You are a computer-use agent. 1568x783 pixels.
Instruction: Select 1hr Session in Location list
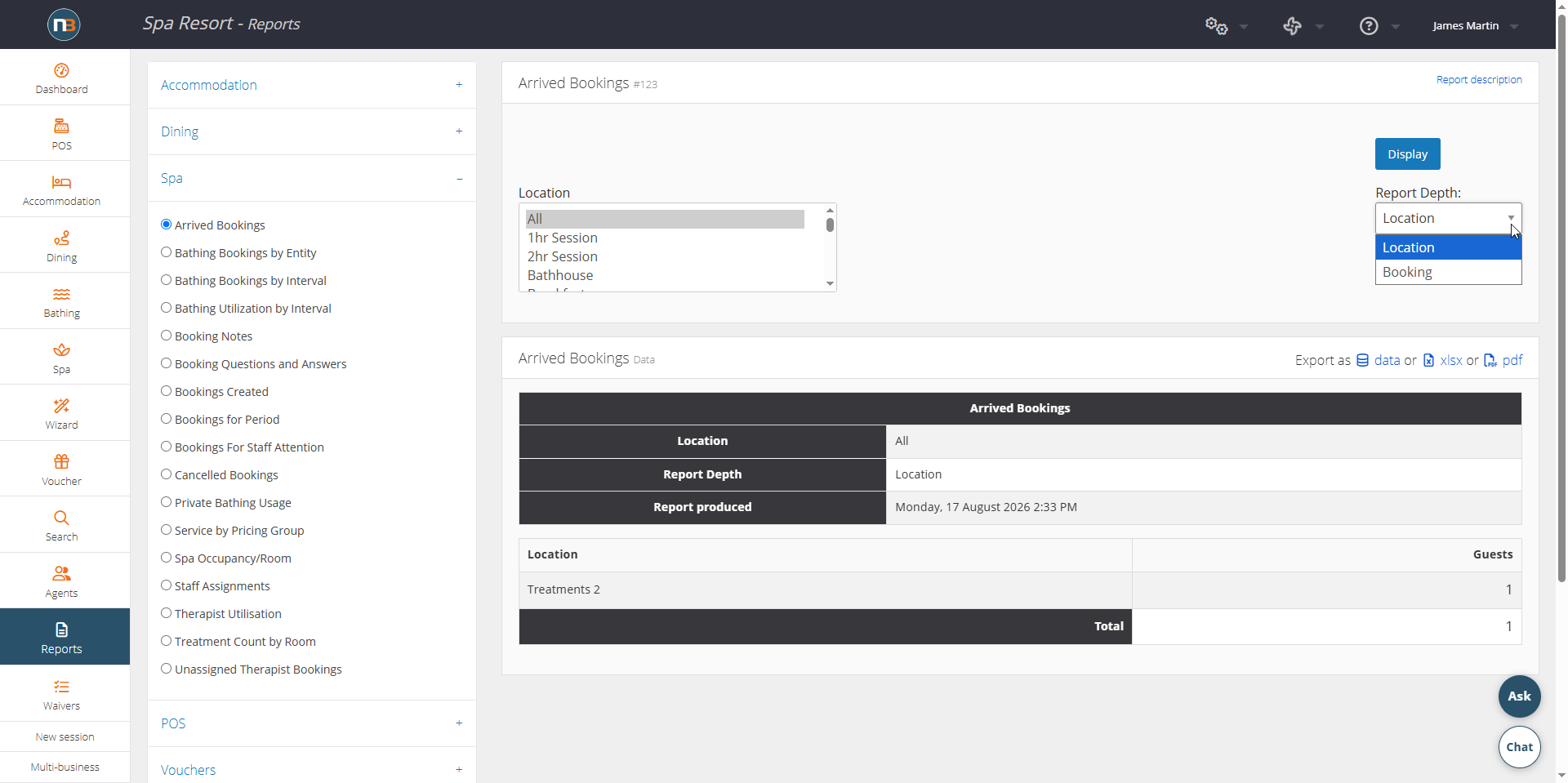[x=665, y=238]
